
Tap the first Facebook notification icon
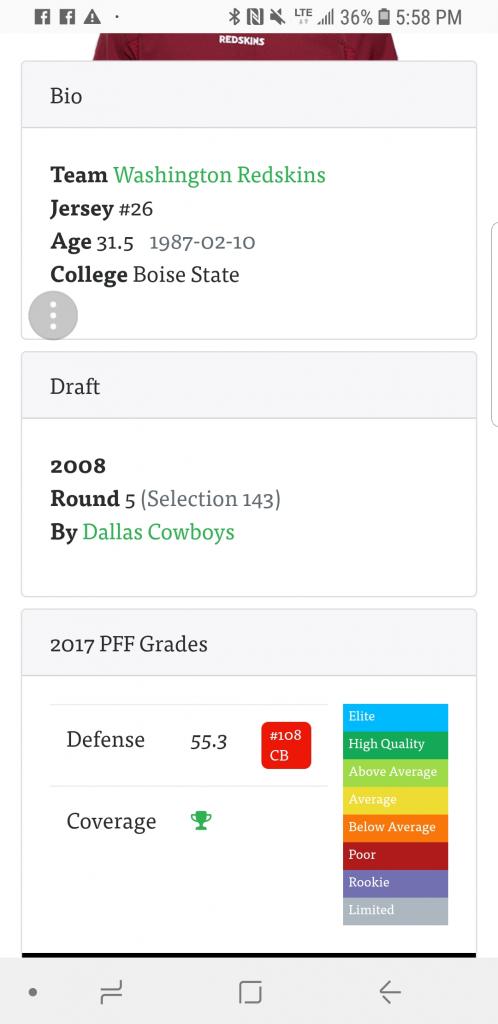[42, 16]
